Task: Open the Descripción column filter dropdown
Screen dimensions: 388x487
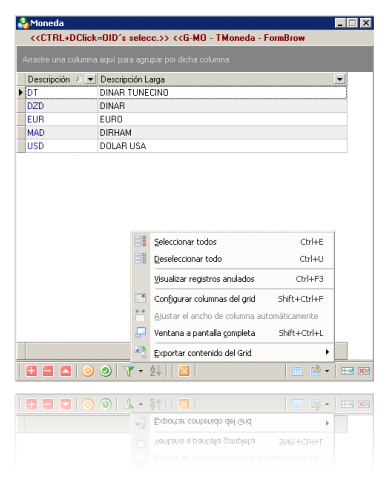Action: pos(90,79)
